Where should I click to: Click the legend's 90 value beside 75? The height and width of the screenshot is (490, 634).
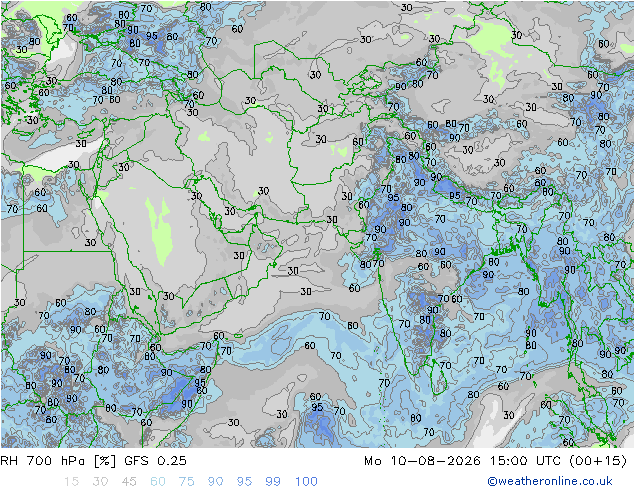coord(215,482)
